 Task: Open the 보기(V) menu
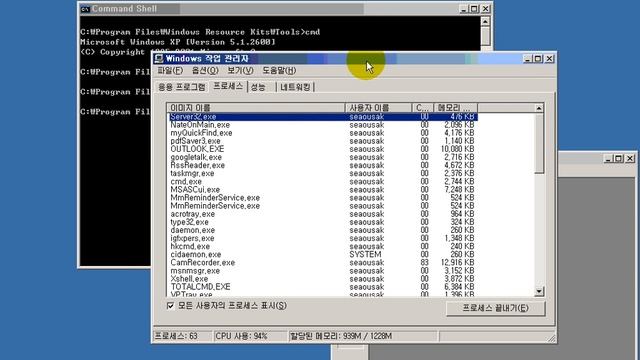point(240,71)
